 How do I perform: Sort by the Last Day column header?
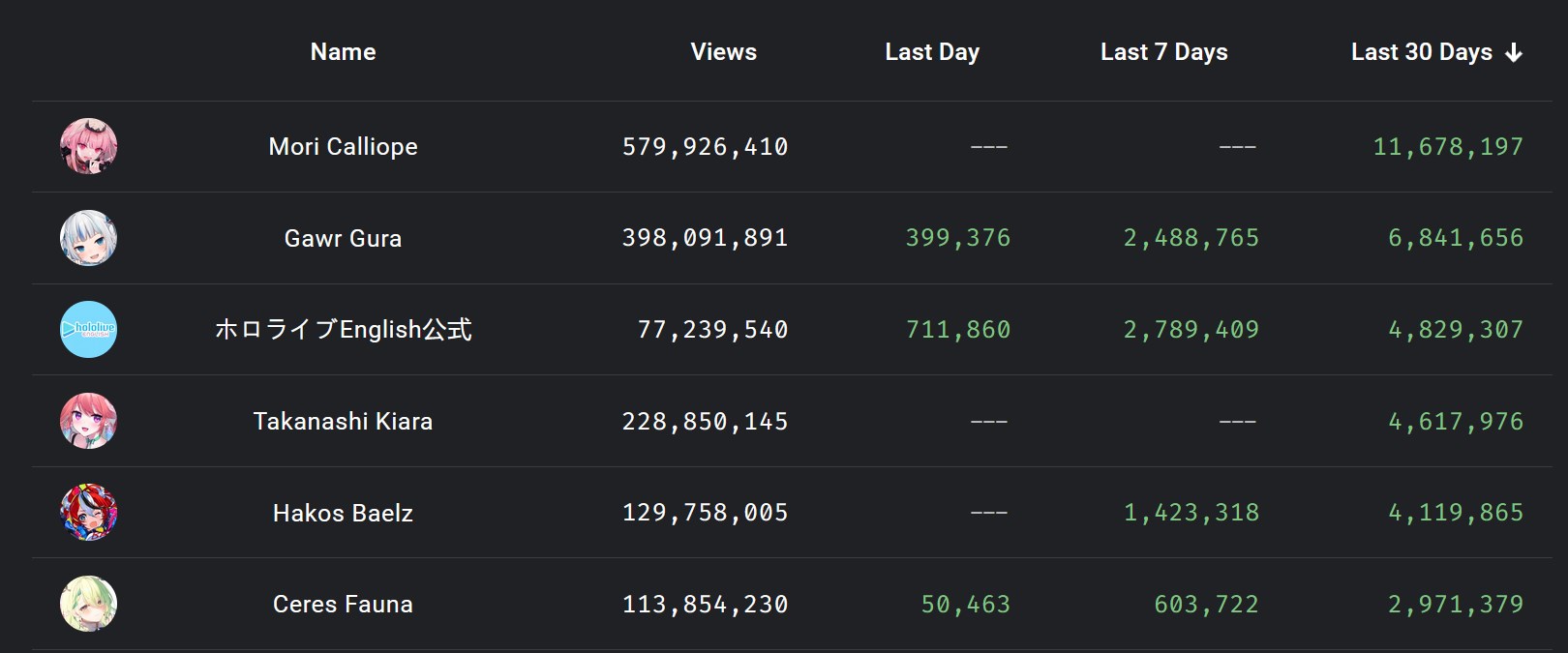[x=932, y=52]
